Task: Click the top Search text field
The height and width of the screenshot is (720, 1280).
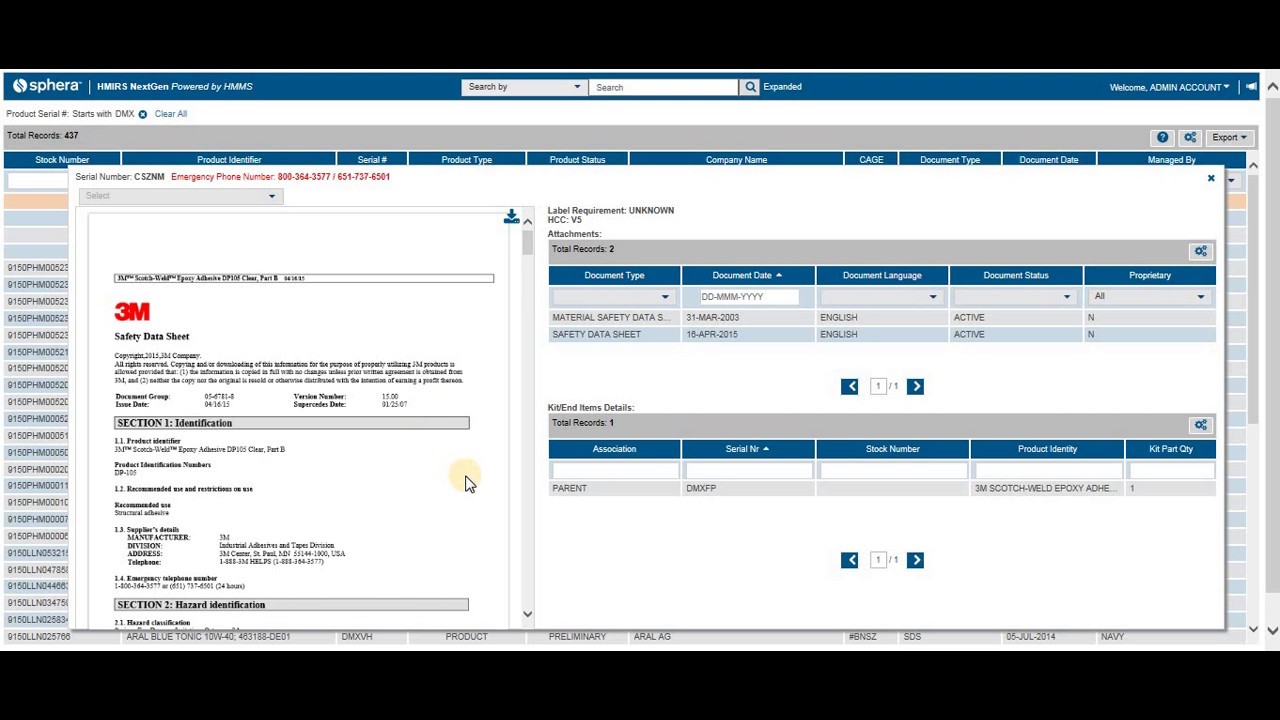Action: [663, 87]
